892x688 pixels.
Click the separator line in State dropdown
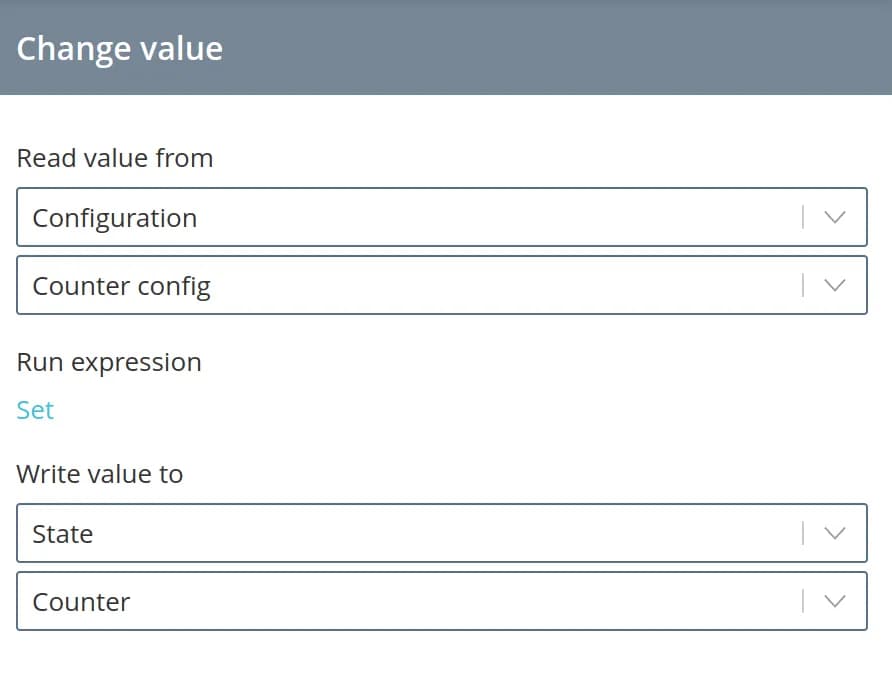click(802, 533)
